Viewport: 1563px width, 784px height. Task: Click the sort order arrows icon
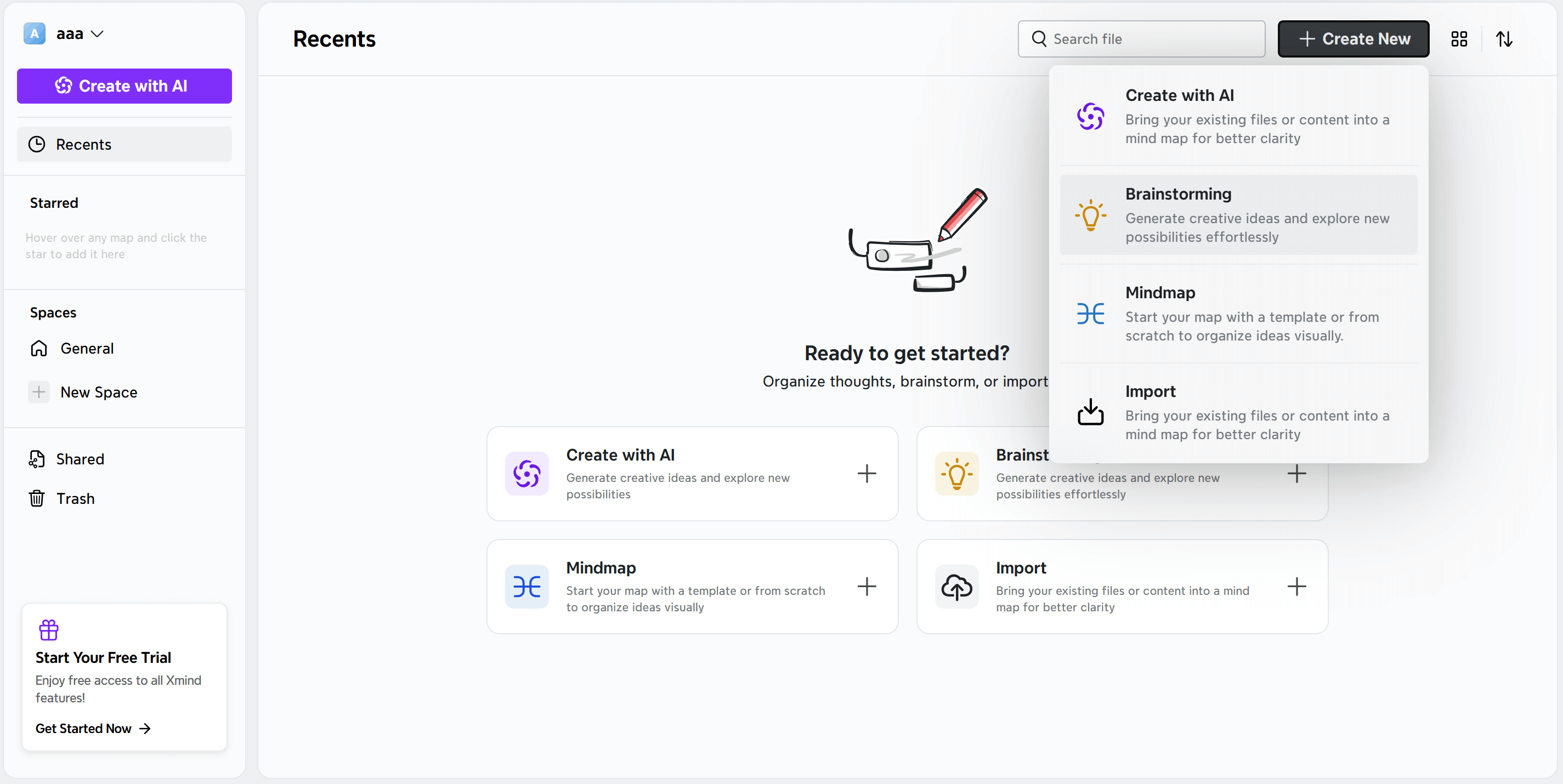pyautogui.click(x=1504, y=39)
